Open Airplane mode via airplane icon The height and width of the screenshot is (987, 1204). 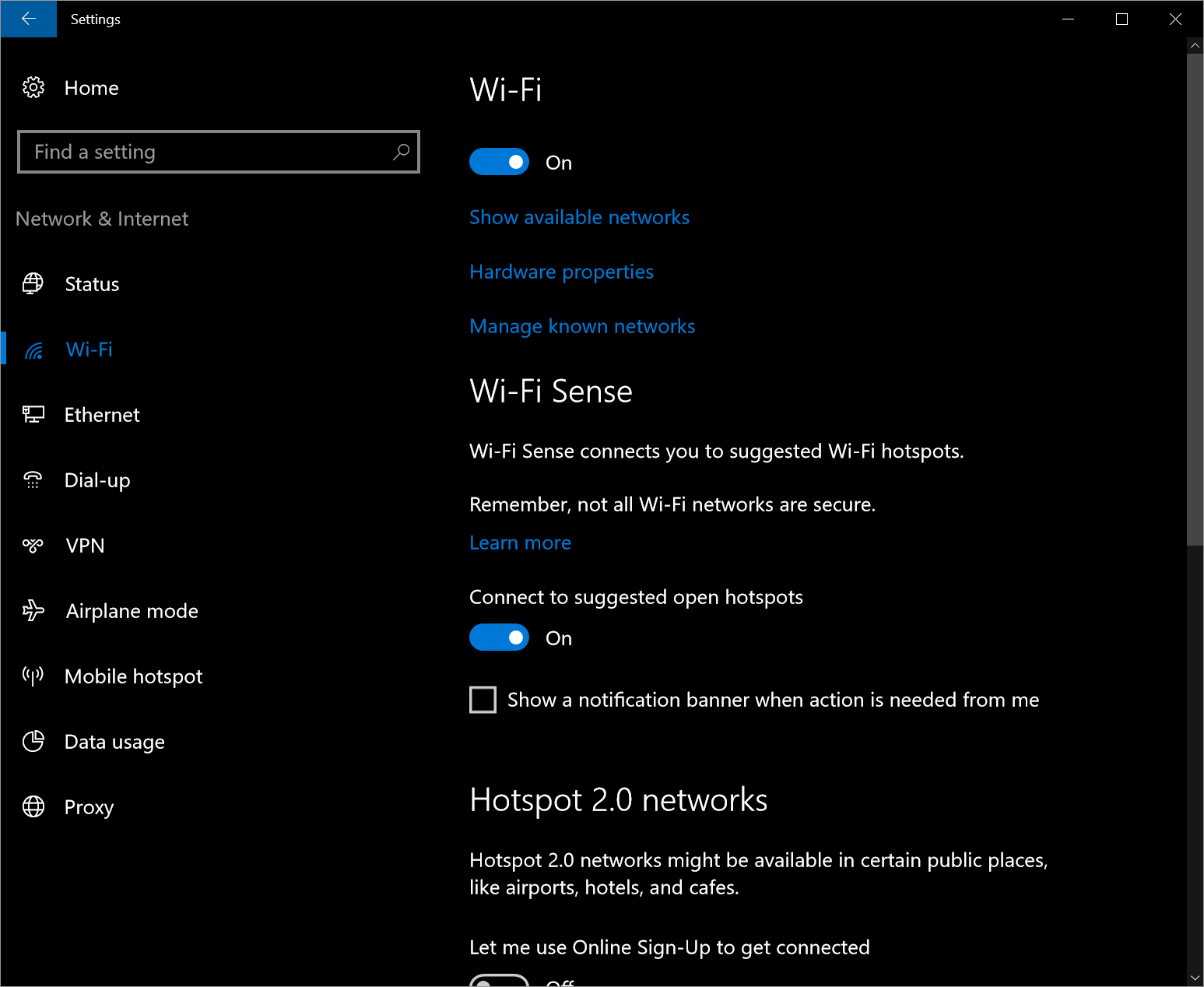(33, 610)
